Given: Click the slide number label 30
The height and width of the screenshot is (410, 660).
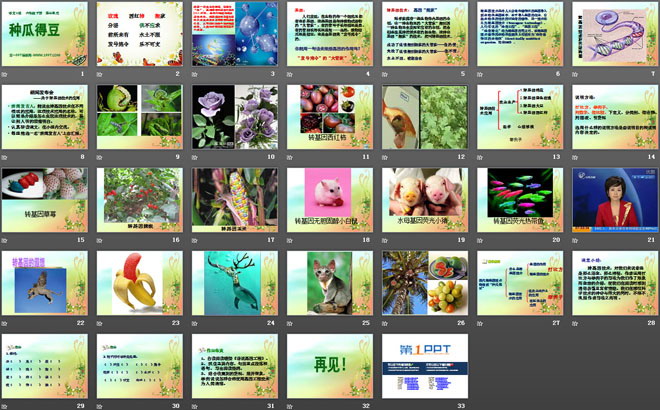Looking at the screenshot, I should point(176,406).
